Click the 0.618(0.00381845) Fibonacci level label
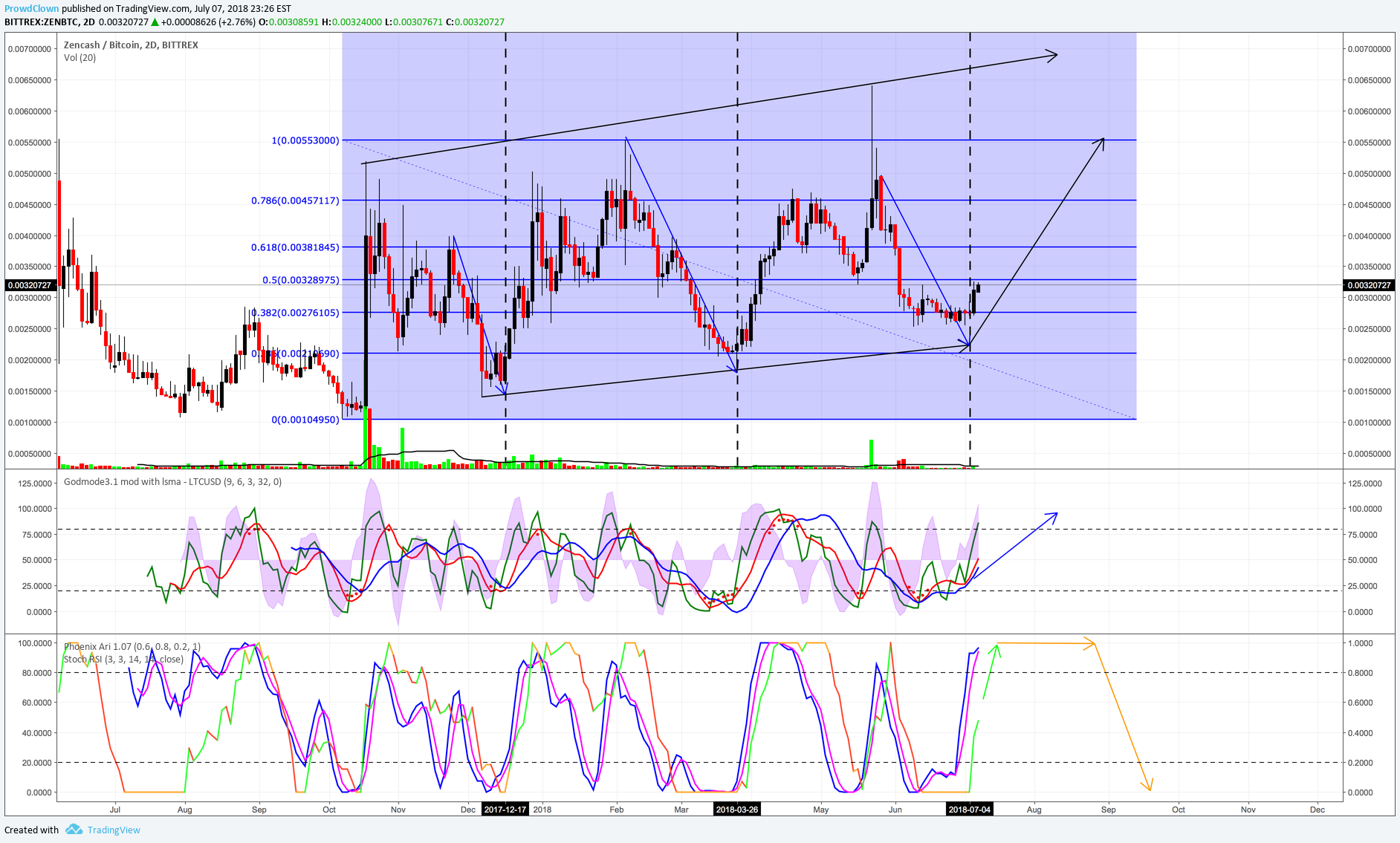 (295, 247)
